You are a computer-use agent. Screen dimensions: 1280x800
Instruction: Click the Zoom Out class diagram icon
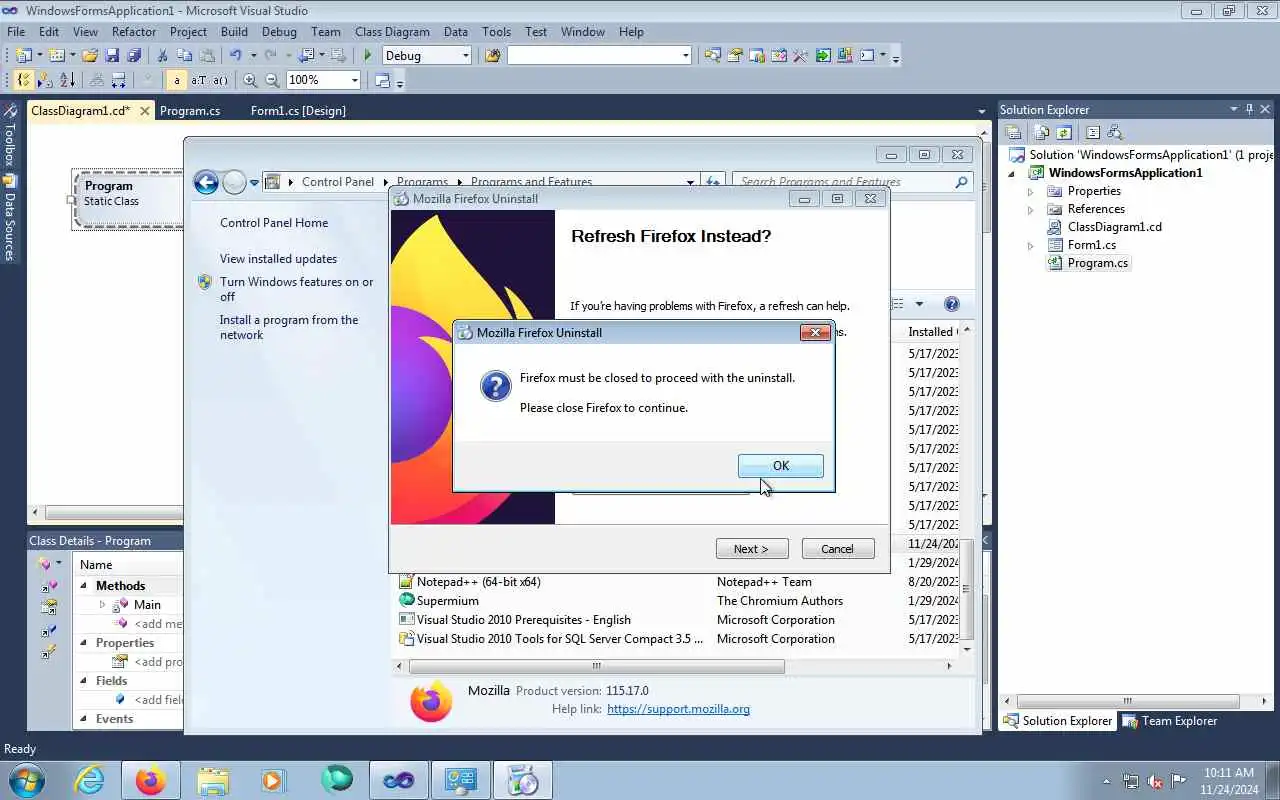[x=272, y=80]
